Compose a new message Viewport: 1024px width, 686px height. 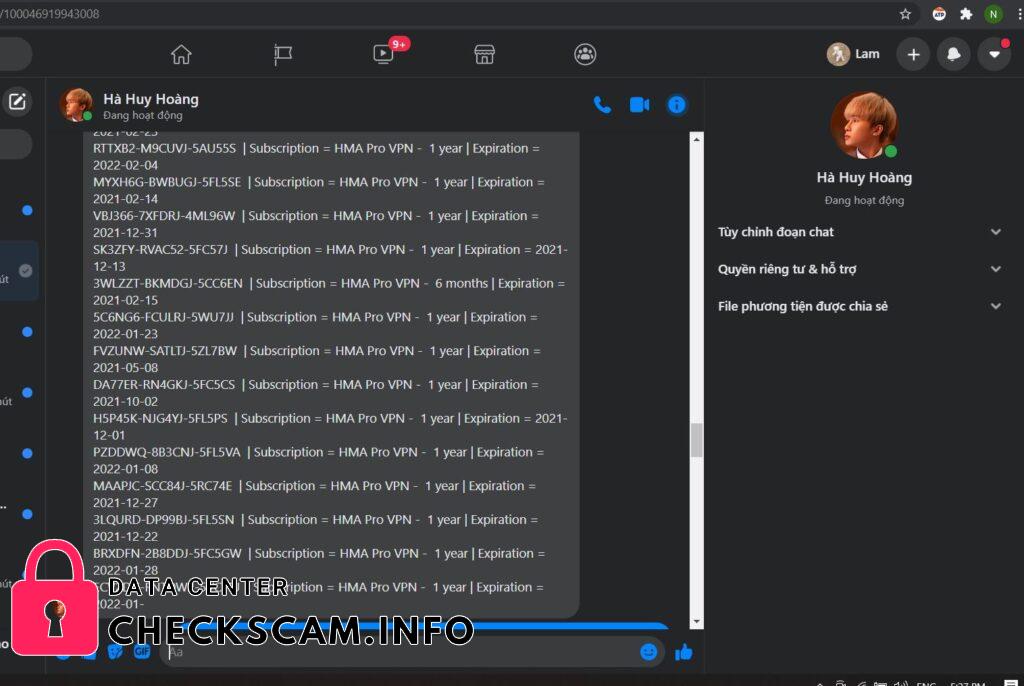tap(17, 101)
